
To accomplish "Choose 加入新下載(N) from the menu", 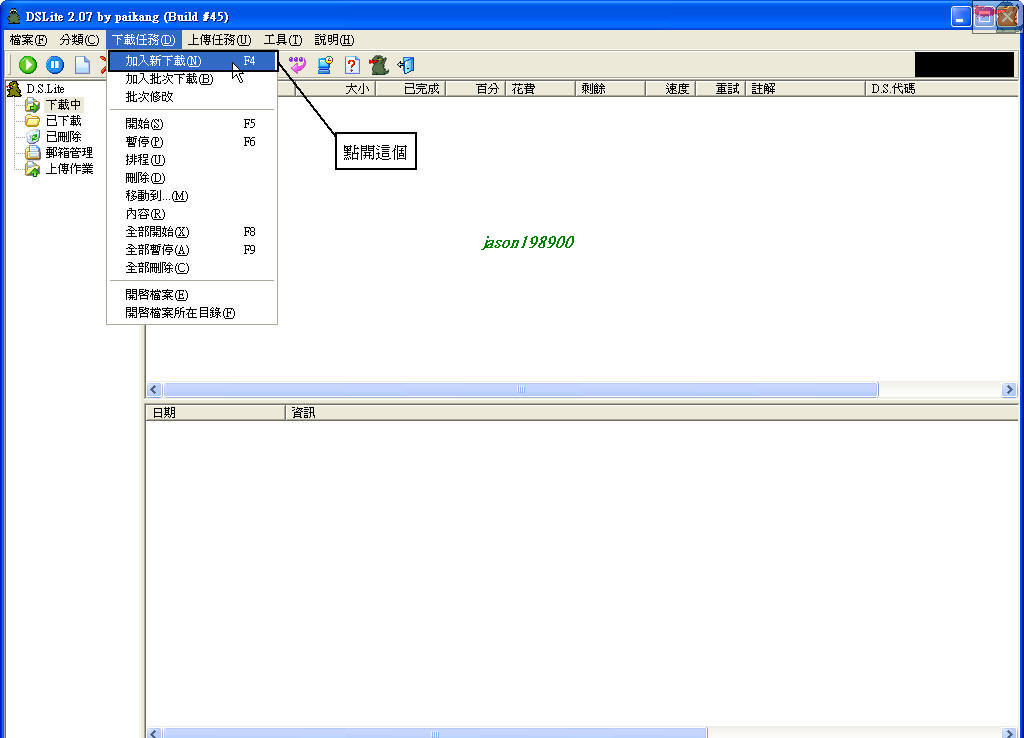I will 193,61.
